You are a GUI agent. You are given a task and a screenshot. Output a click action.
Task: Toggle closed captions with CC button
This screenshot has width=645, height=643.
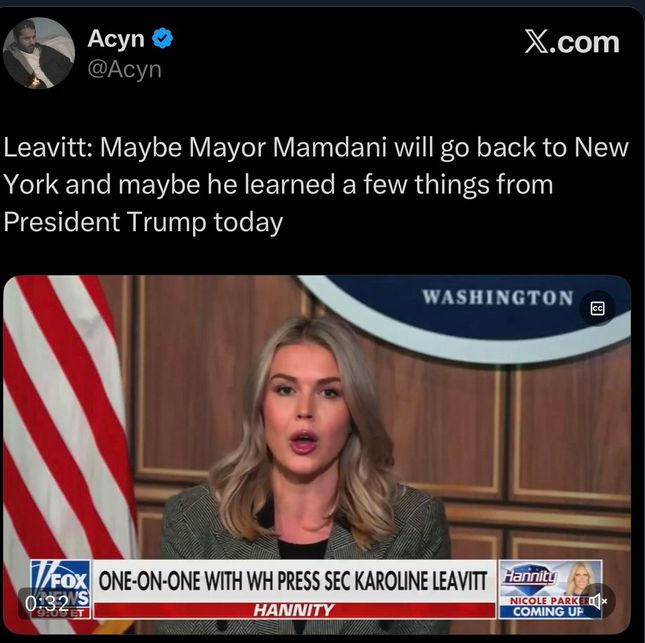click(x=597, y=308)
